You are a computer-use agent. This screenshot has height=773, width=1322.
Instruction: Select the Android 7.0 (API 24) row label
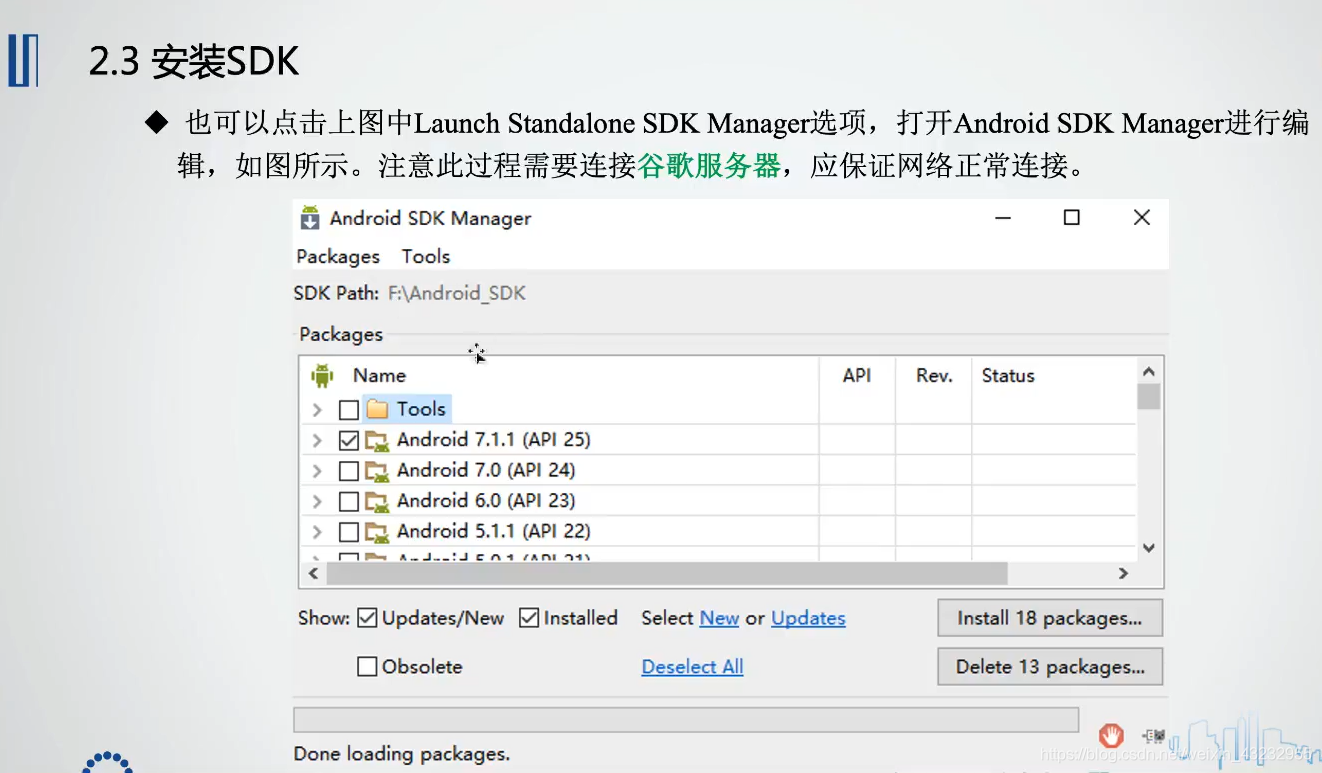[486, 470]
